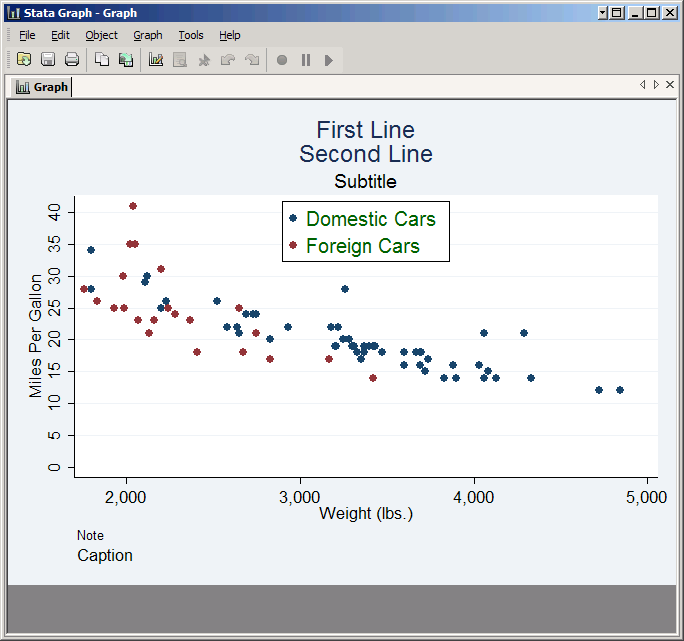Click the 3,000 x-axis label
This screenshot has width=684, height=641.
click(x=300, y=497)
